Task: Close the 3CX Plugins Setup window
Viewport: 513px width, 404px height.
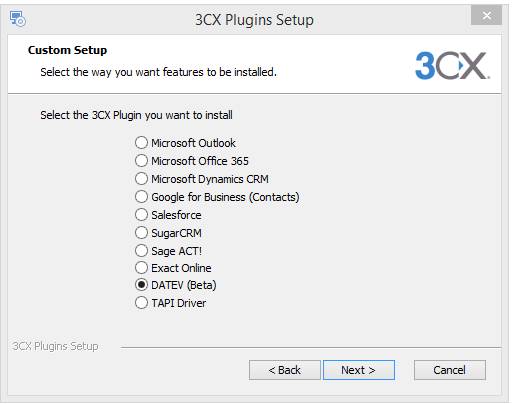Action: click(x=486, y=15)
